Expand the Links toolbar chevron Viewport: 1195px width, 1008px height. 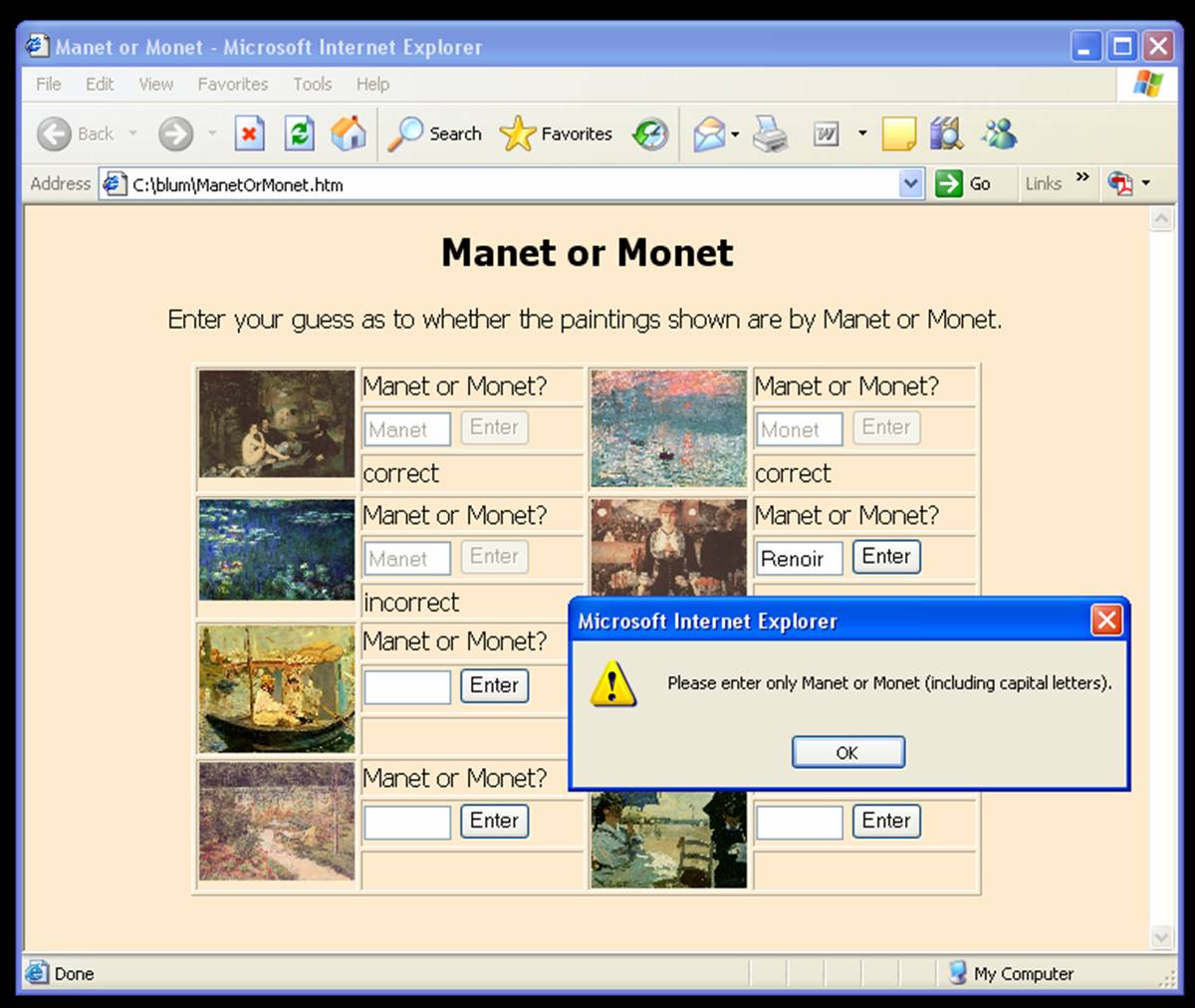1082,179
